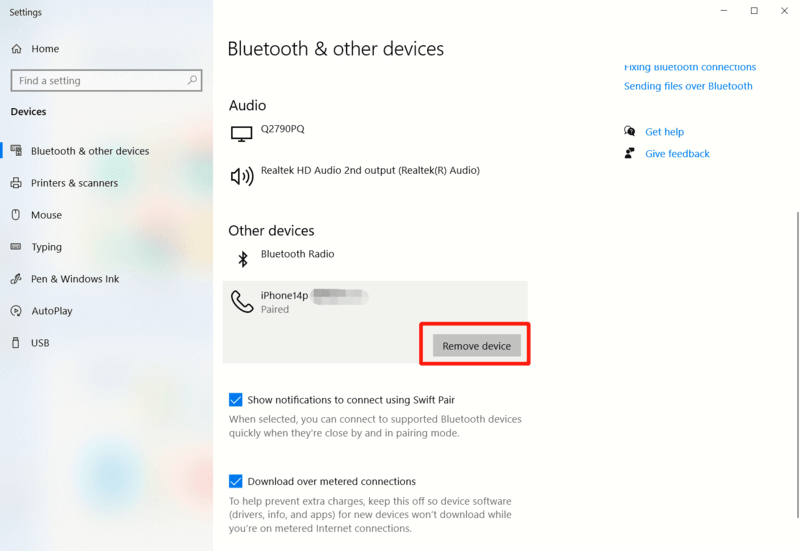The image size is (800, 551).
Task: Open the Mouse settings page
Action: coord(46,215)
